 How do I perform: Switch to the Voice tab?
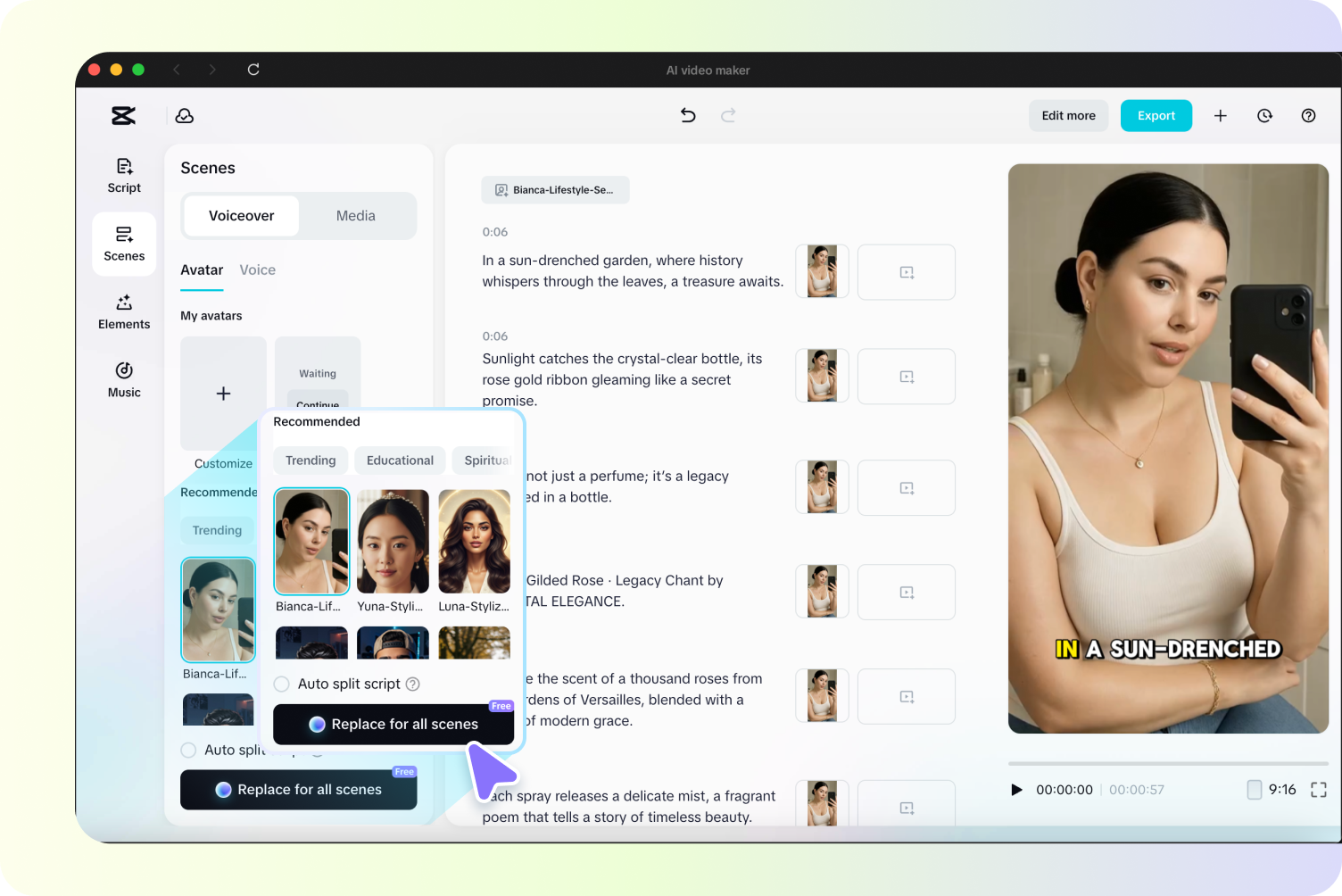257,270
